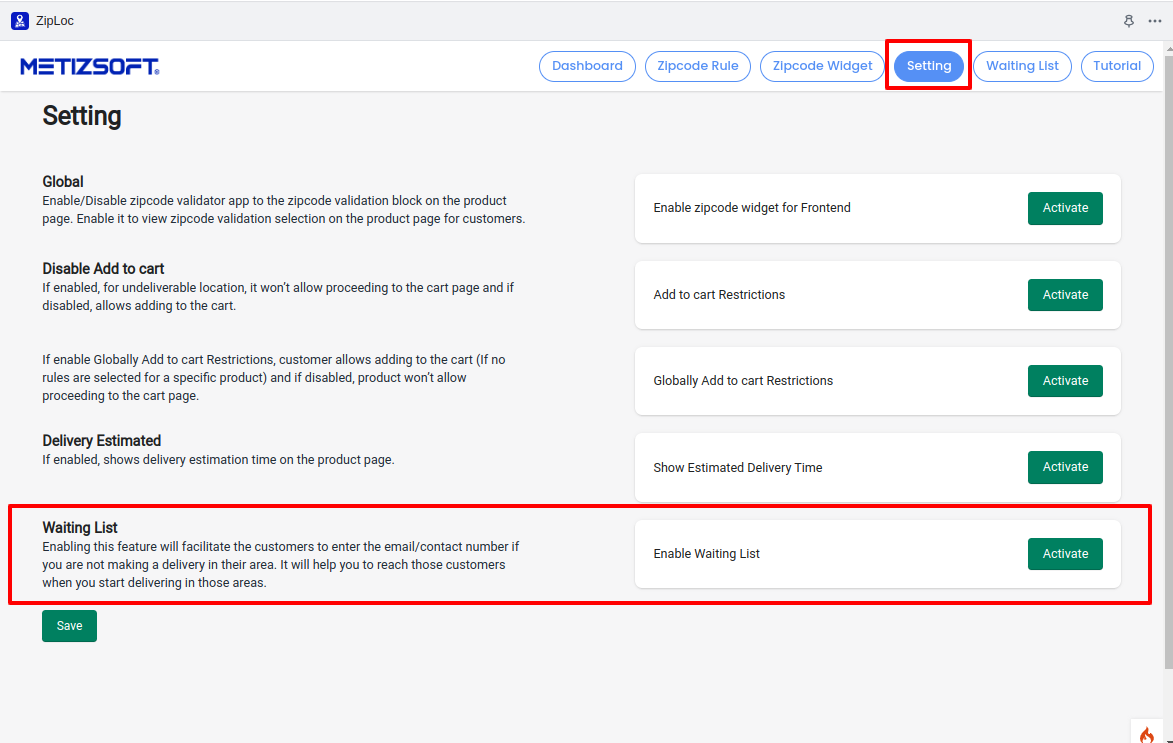Screen dimensions: 1173x743
Task: Open the three-dot more options menu
Action: 1155,20
